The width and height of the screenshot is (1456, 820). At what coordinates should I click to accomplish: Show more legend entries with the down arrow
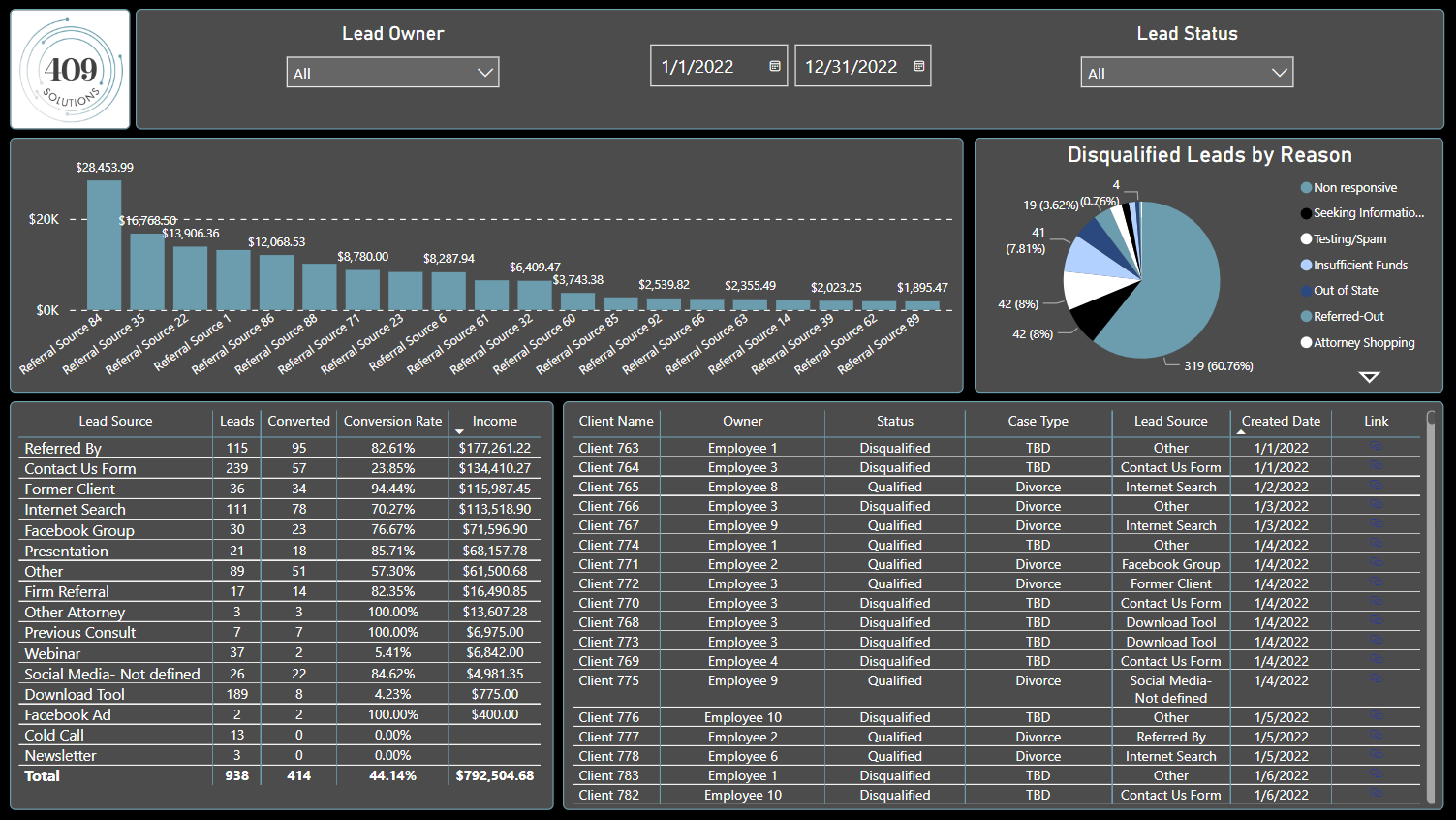pos(1369,377)
